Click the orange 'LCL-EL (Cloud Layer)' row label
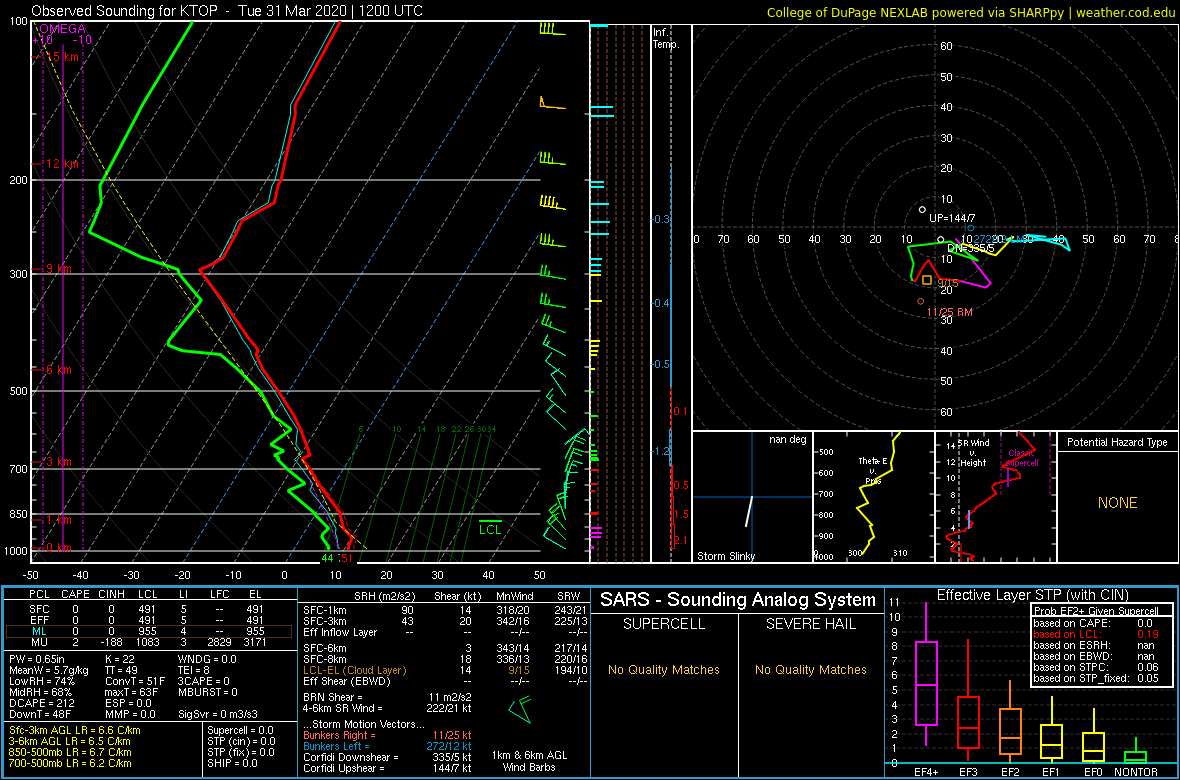This screenshot has width=1180, height=780. tap(354, 670)
